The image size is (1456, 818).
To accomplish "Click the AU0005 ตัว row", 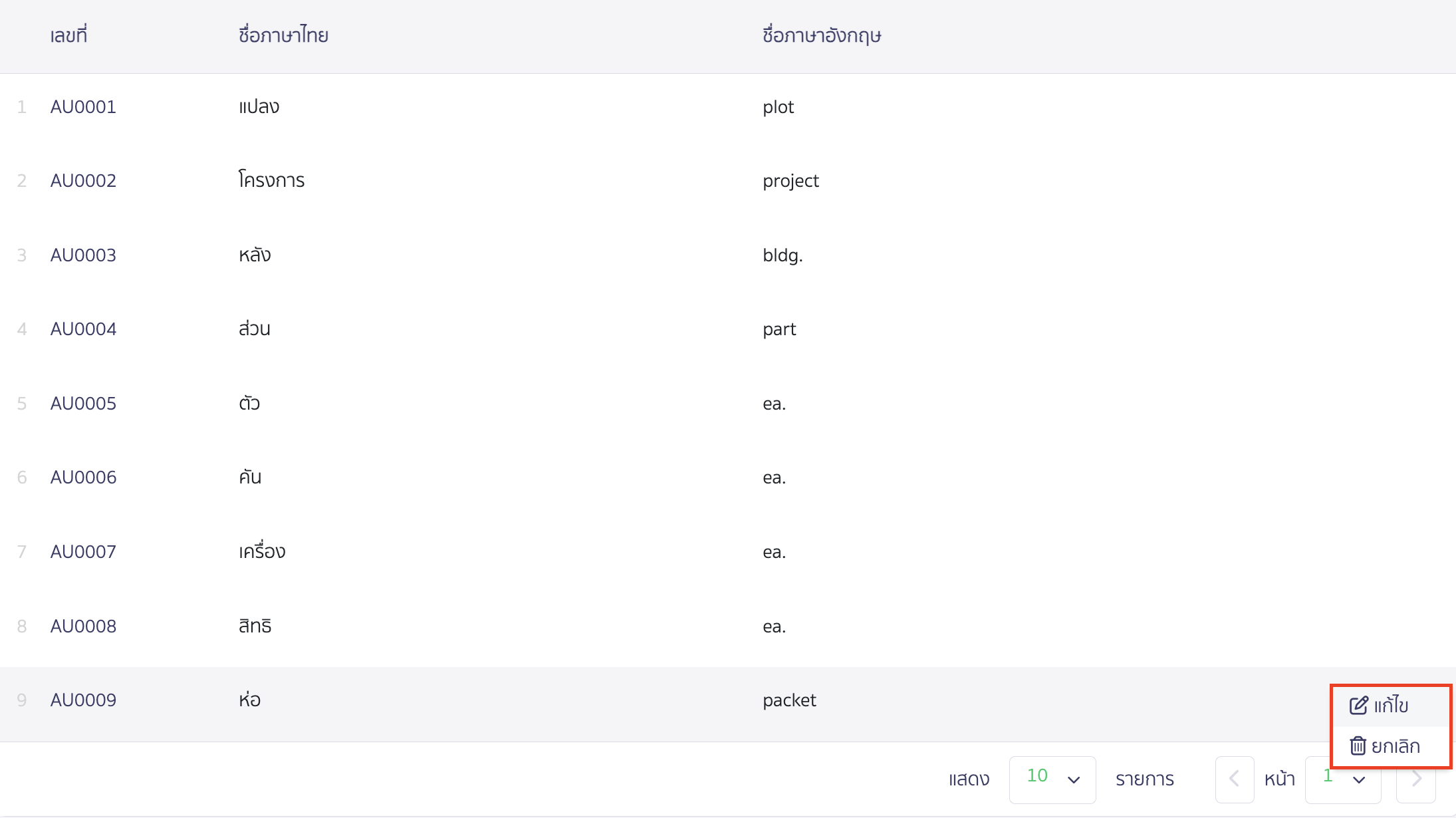I will pyautogui.click(x=249, y=404).
